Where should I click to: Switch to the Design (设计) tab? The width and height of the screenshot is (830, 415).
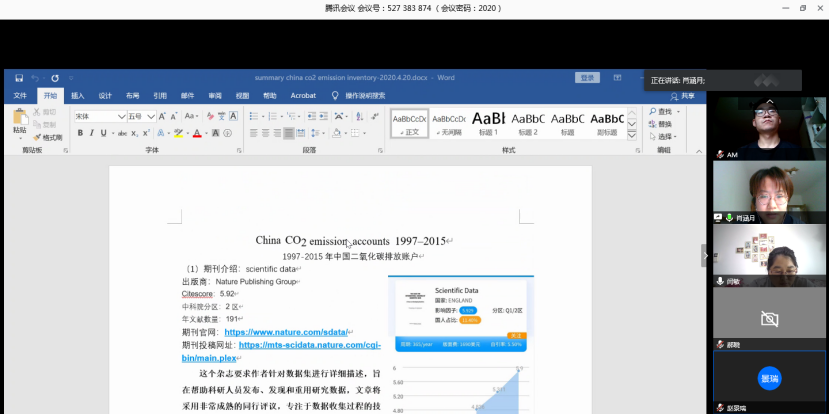click(105, 96)
